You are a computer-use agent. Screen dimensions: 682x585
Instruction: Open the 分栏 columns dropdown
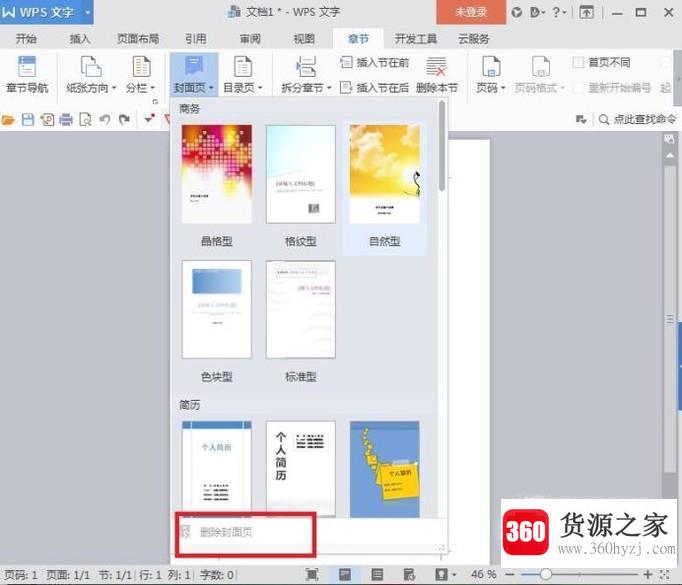[x=140, y=74]
